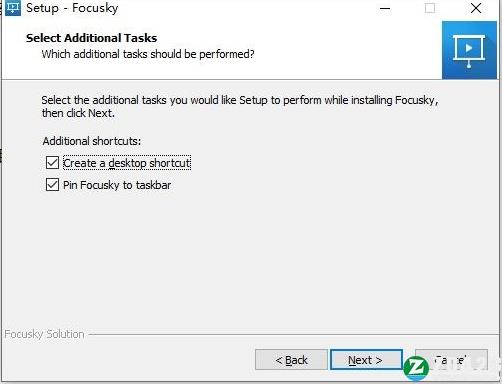
Task: Click the Focusky presentation screen logo
Action: click(469, 50)
